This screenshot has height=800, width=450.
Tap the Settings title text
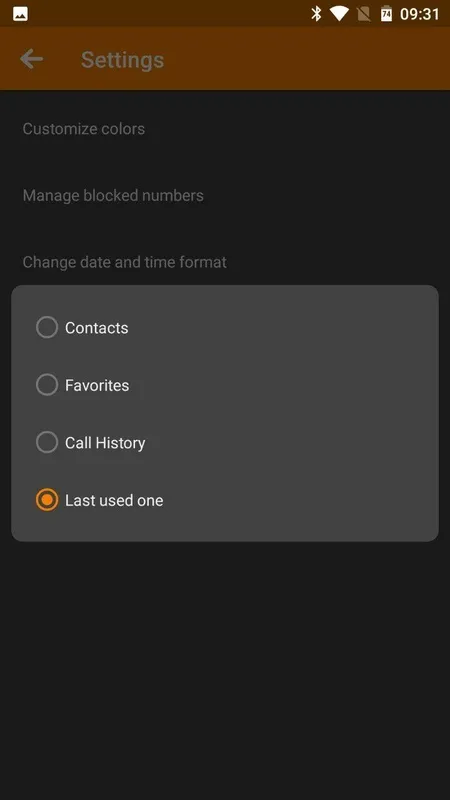pyautogui.click(x=122, y=60)
